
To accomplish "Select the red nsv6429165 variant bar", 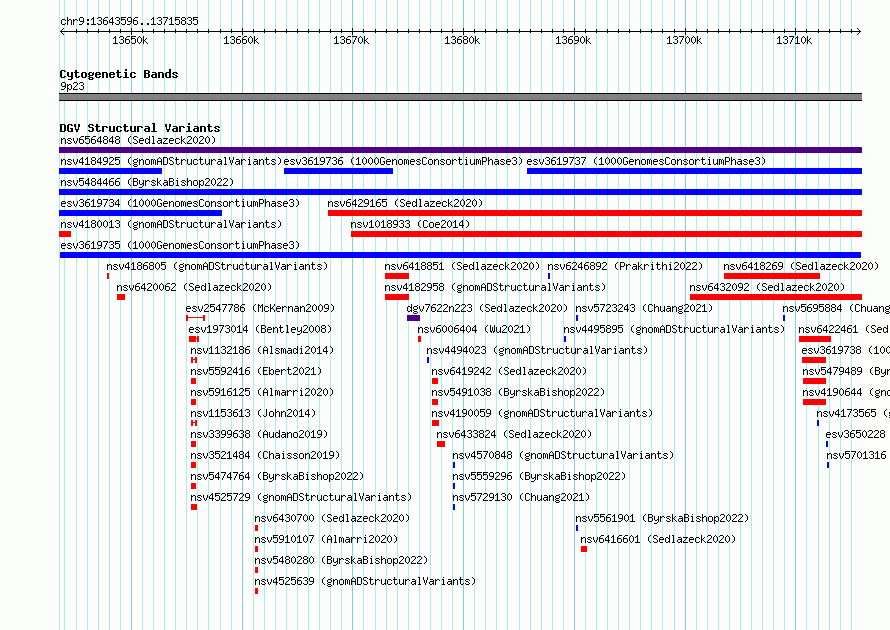I will coord(595,213).
